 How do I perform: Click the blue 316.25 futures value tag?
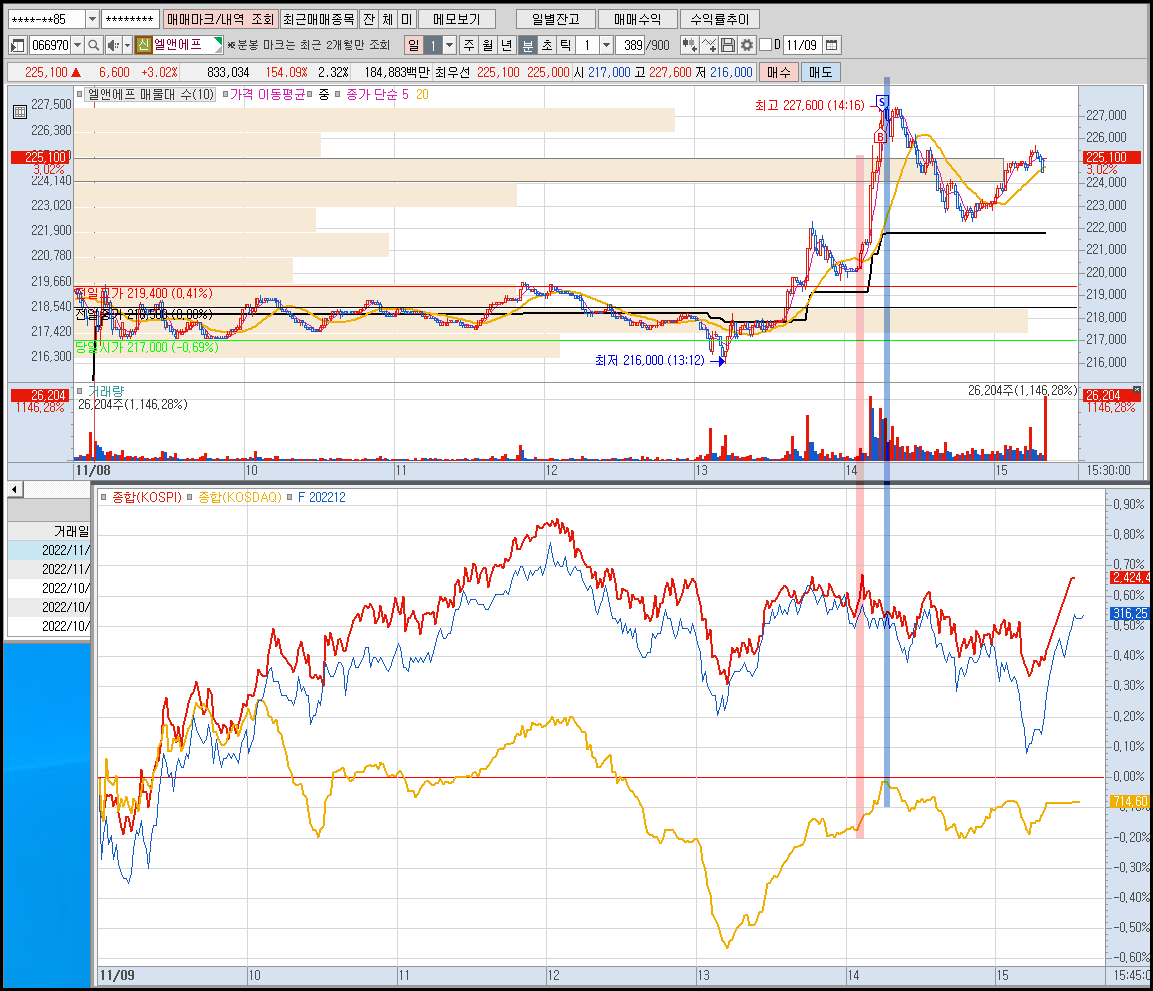(1129, 613)
